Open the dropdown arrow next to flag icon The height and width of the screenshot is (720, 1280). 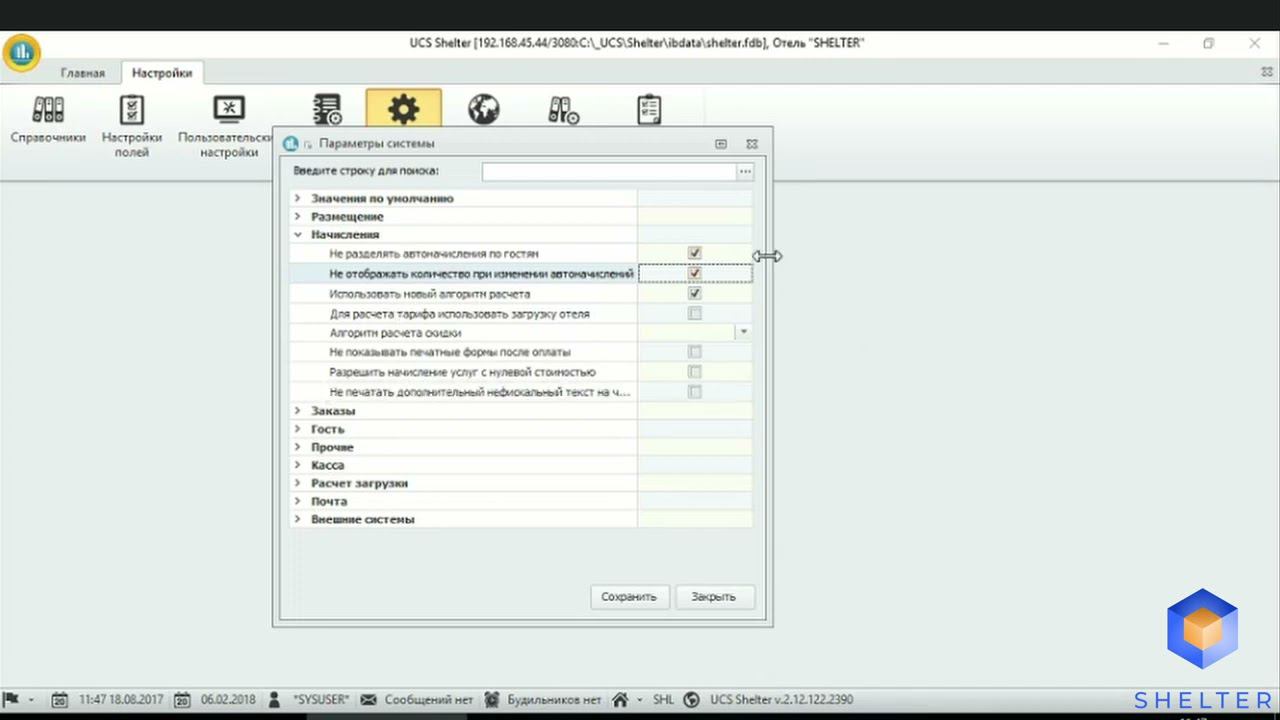(31, 700)
